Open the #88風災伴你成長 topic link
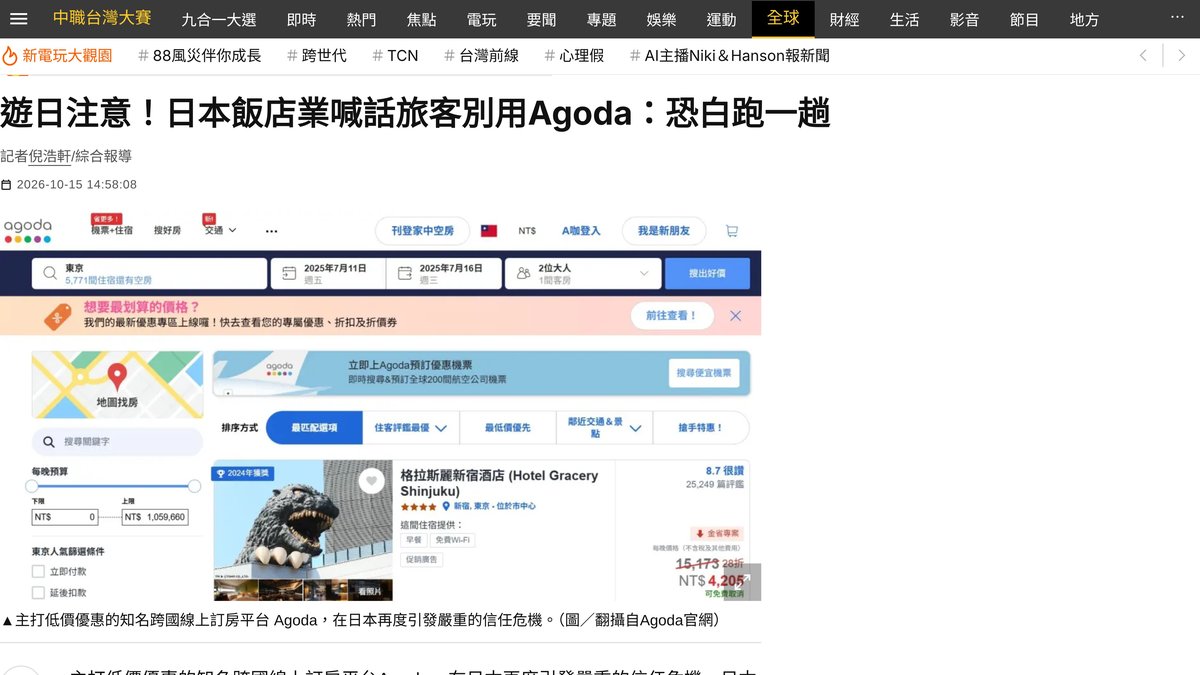Screen dimensions: 1200x675 click(x=200, y=55)
